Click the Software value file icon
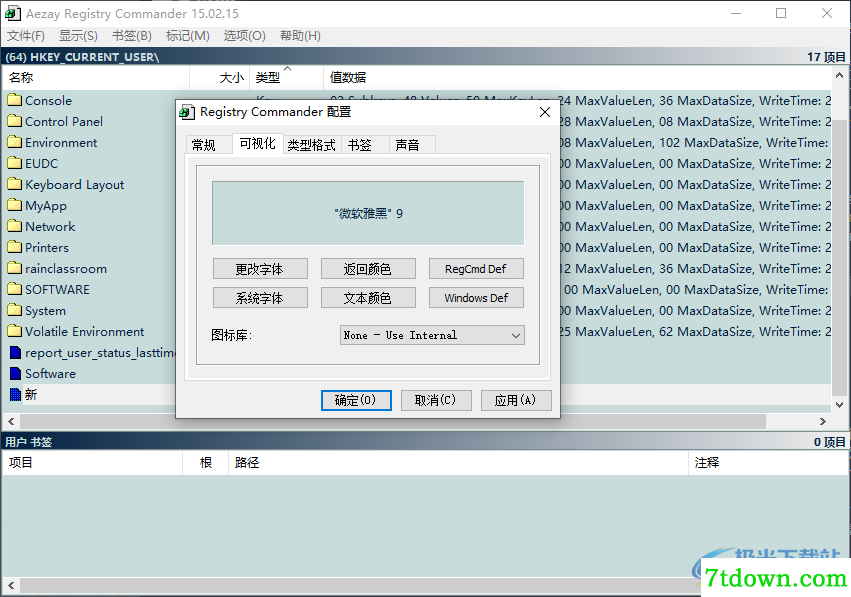The width and height of the screenshot is (851, 597). 15,373
